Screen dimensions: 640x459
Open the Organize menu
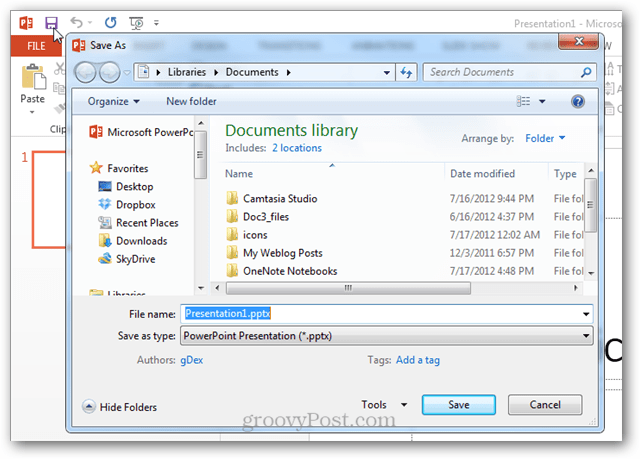point(113,101)
